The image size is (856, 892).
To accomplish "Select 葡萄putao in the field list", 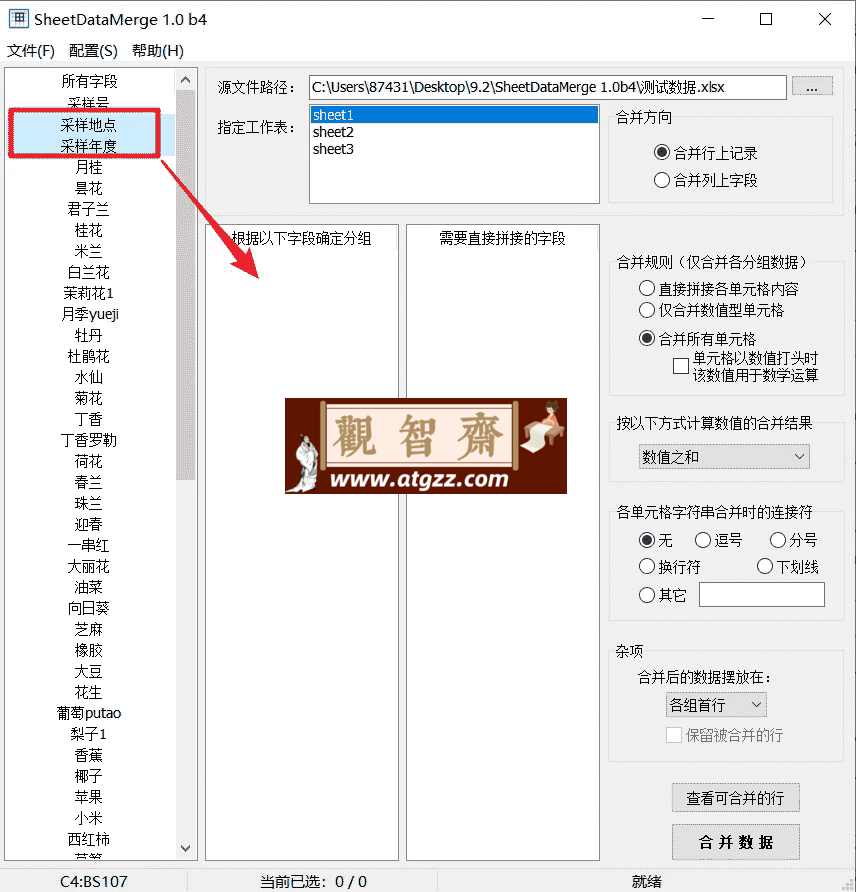I will (89, 713).
